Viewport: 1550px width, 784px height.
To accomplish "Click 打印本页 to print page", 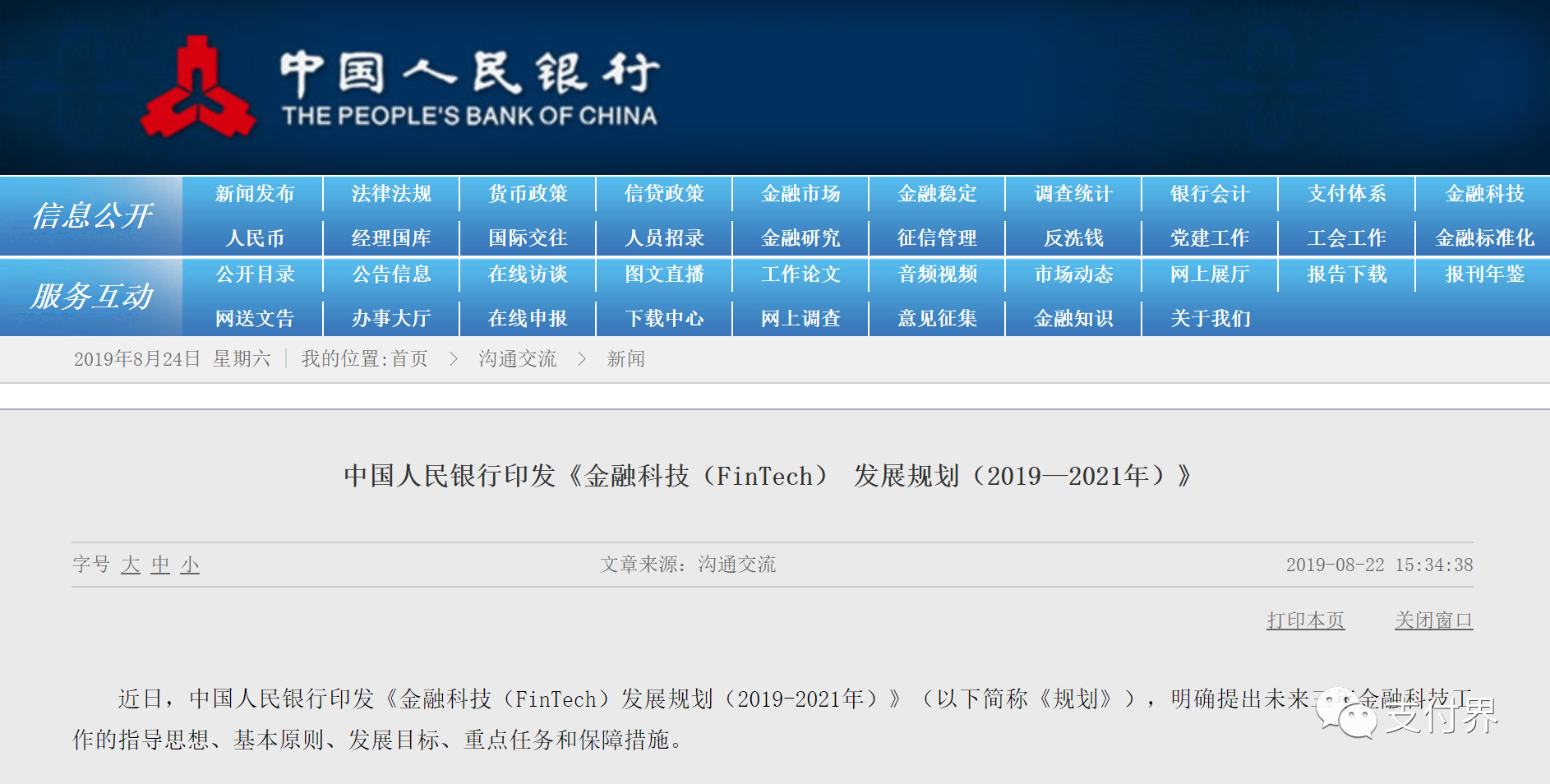I will [1305, 620].
